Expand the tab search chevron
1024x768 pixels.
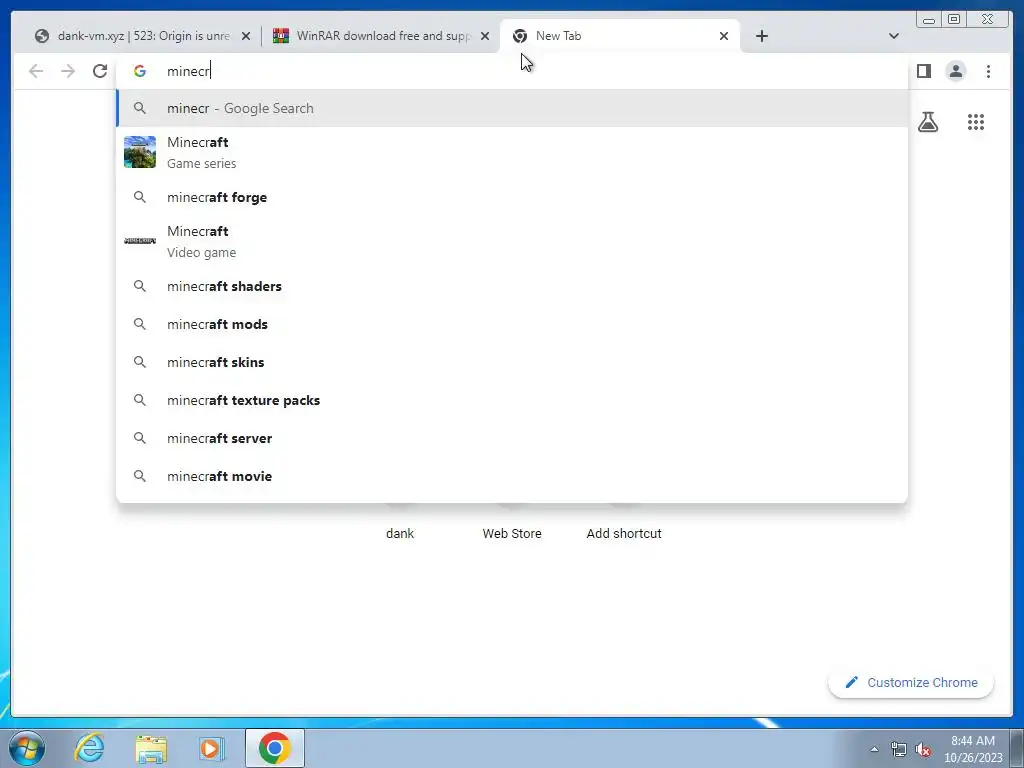click(x=893, y=36)
